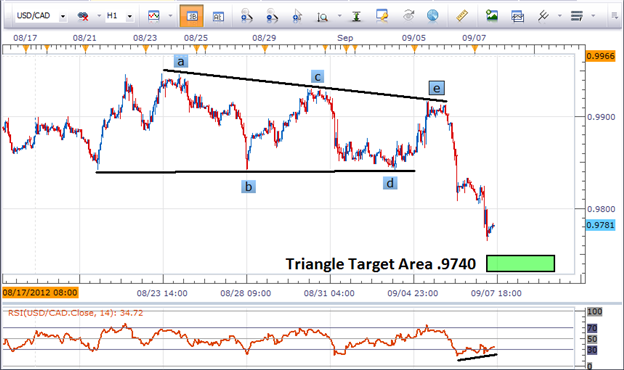624x370 pixels.
Task: Click the zoom out magnifier icon
Action: point(272,16)
